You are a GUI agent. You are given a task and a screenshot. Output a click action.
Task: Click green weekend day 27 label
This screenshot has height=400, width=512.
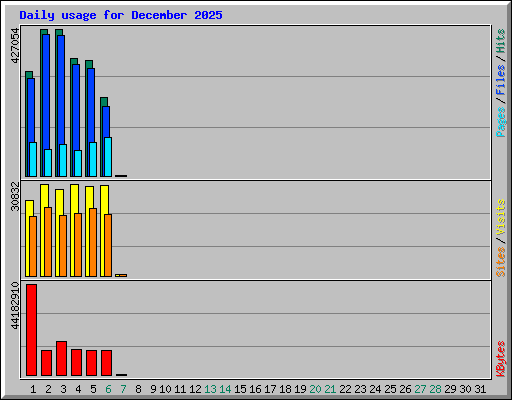pyautogui.click(x=420, y=389)
